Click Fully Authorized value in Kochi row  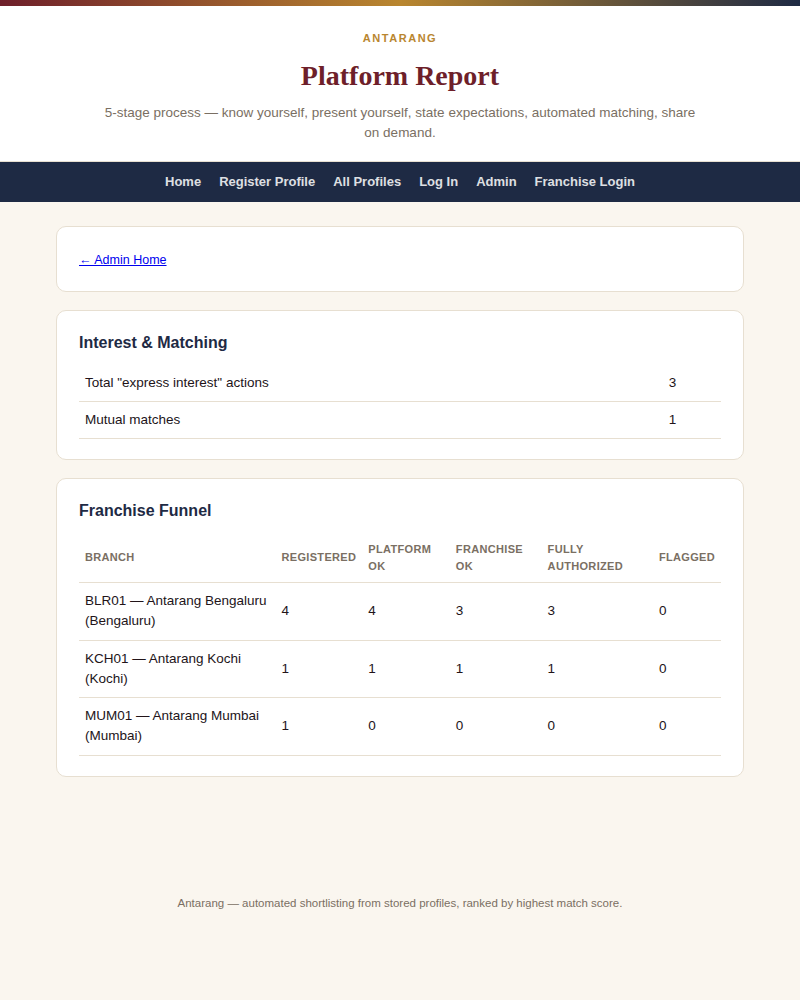551,669
